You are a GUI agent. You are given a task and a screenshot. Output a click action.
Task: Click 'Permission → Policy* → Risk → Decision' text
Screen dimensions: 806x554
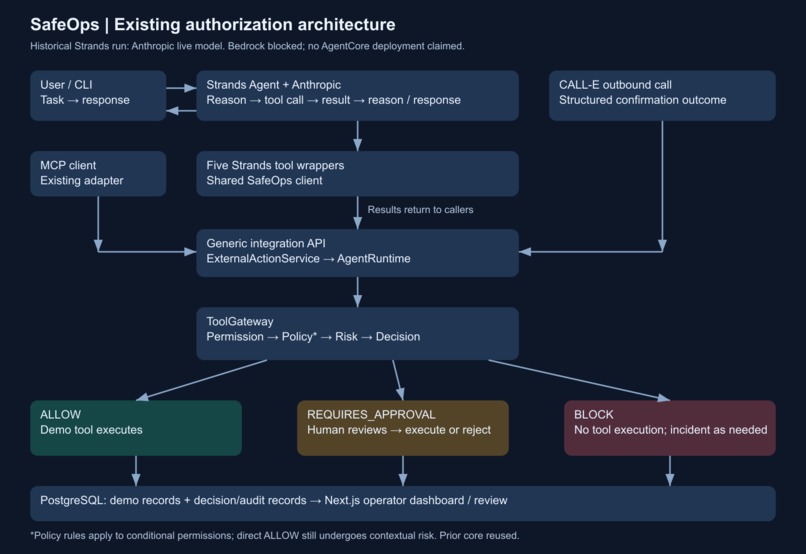click(313, 337)
